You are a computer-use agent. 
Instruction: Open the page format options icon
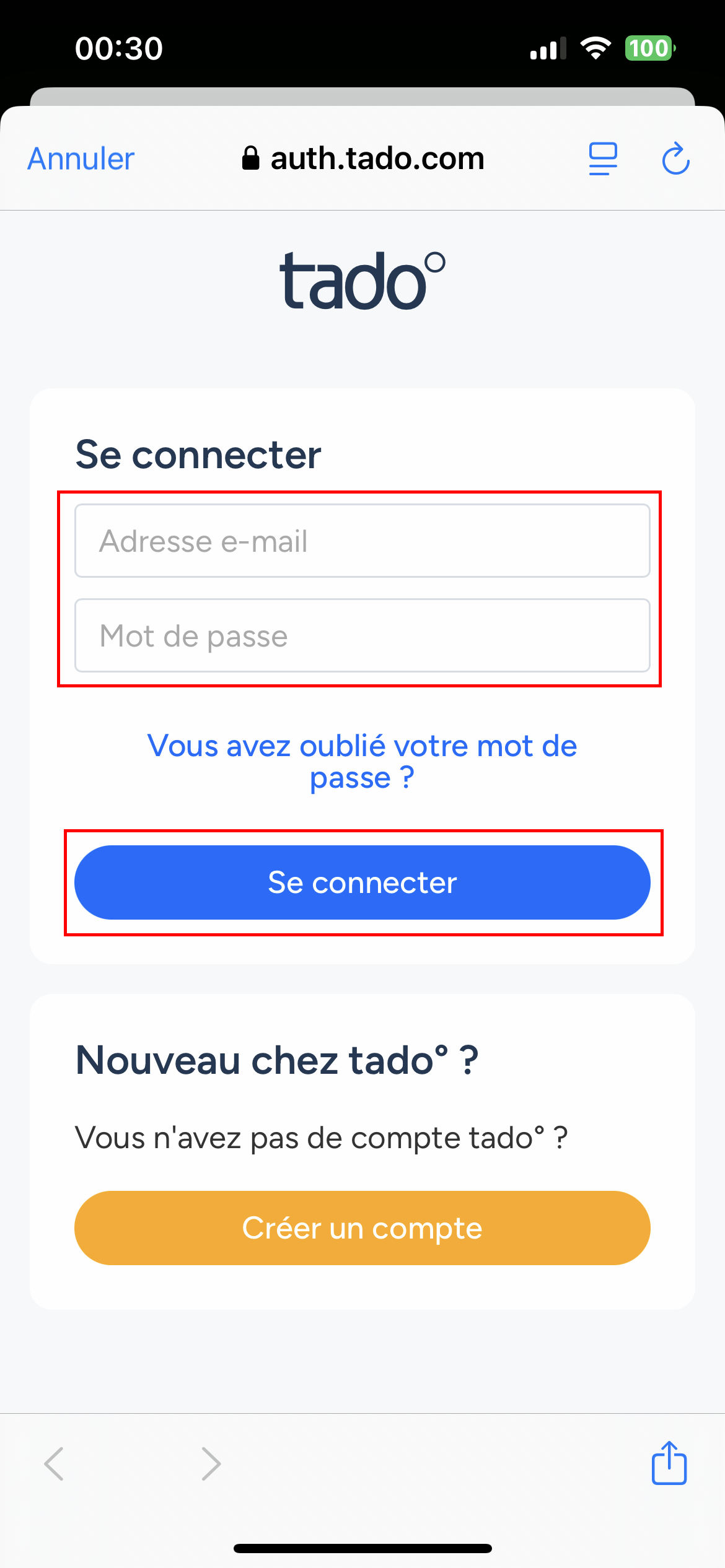click(603, 159)
